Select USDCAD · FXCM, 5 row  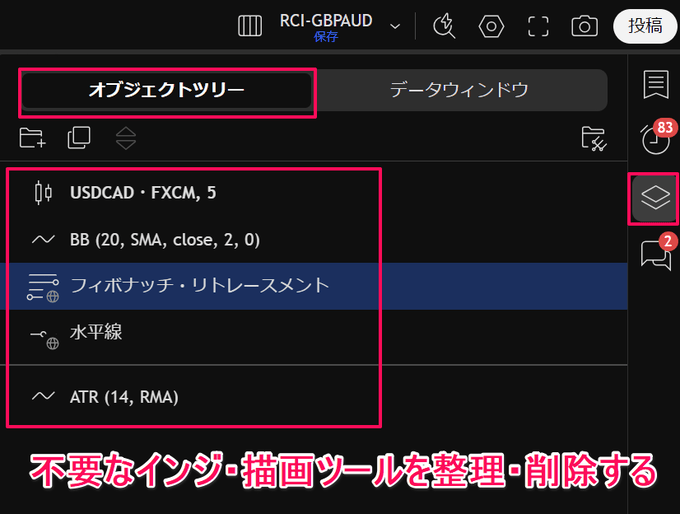pyautogui.click(x=314, y=193)
